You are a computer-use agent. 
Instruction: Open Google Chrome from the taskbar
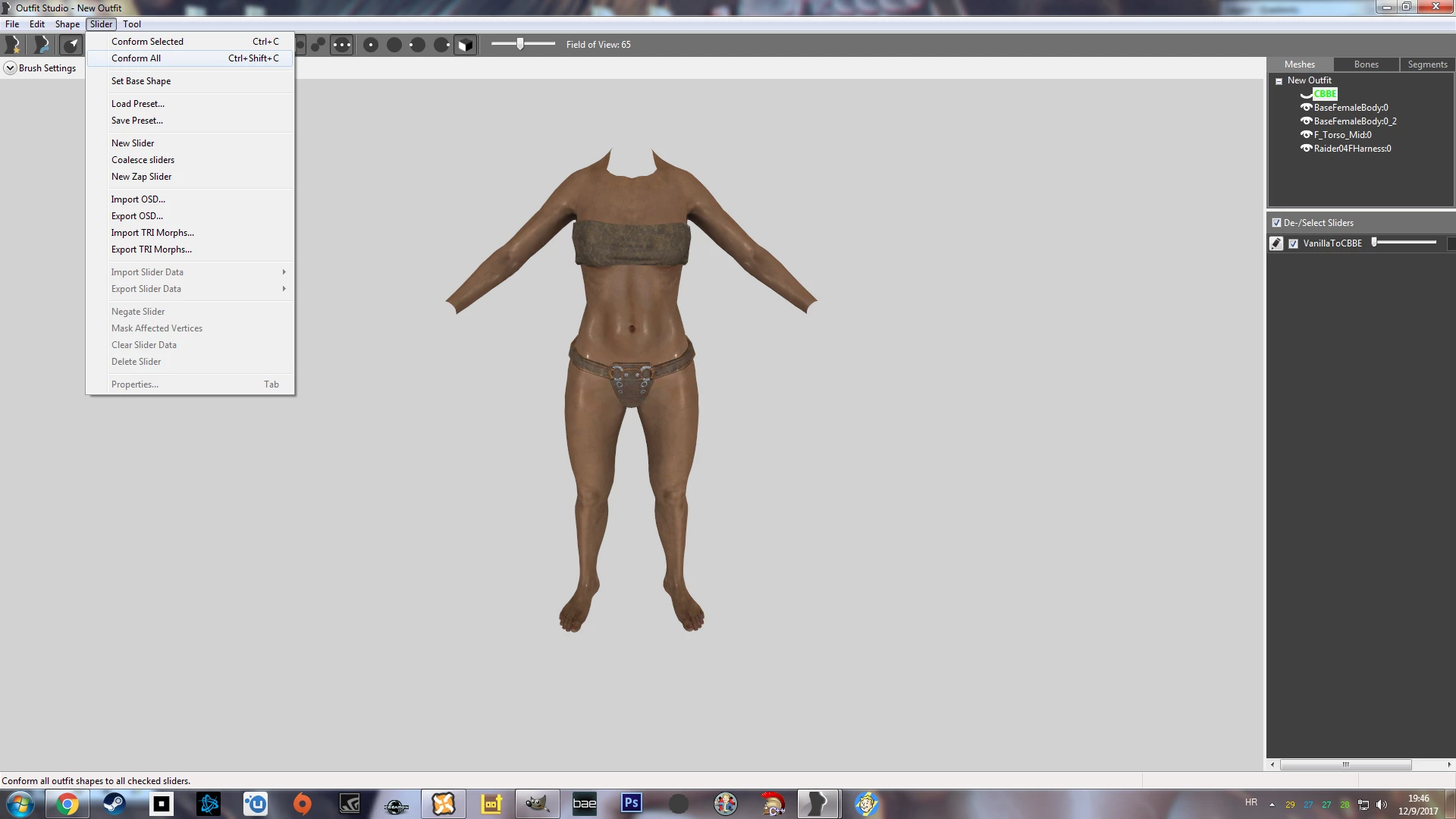point(67,804)
